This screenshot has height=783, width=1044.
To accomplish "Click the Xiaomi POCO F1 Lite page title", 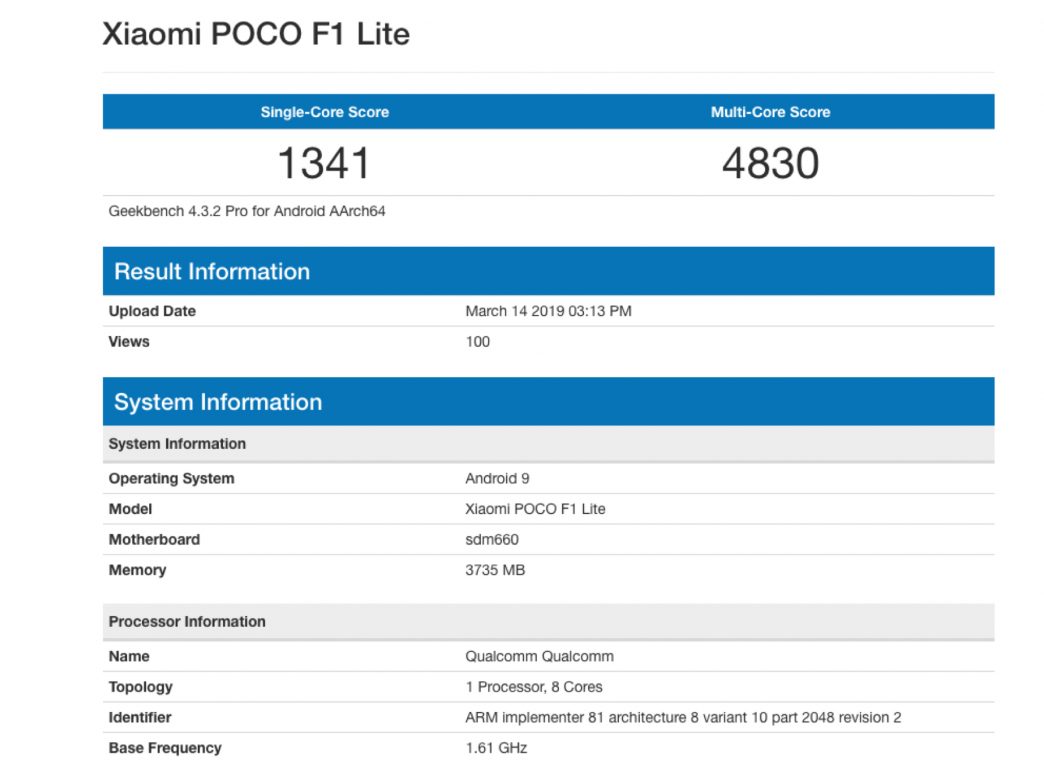I will pyautogui.click(x=256, y=34).
